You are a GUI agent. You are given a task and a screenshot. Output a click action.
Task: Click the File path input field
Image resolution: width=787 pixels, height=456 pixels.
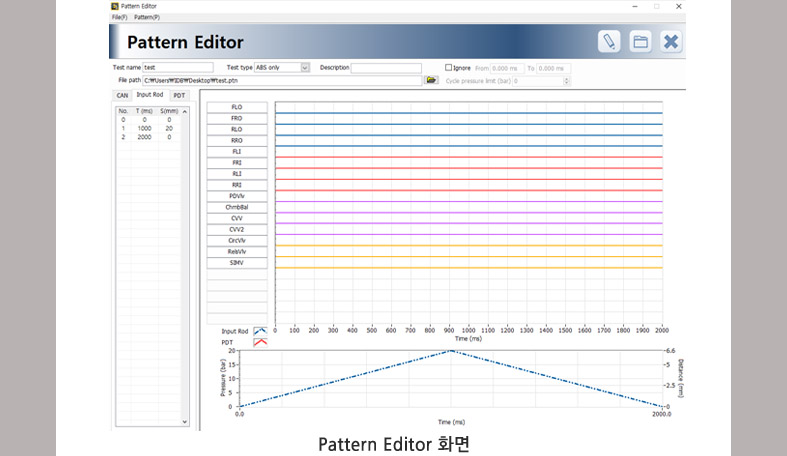click(282, 80)
